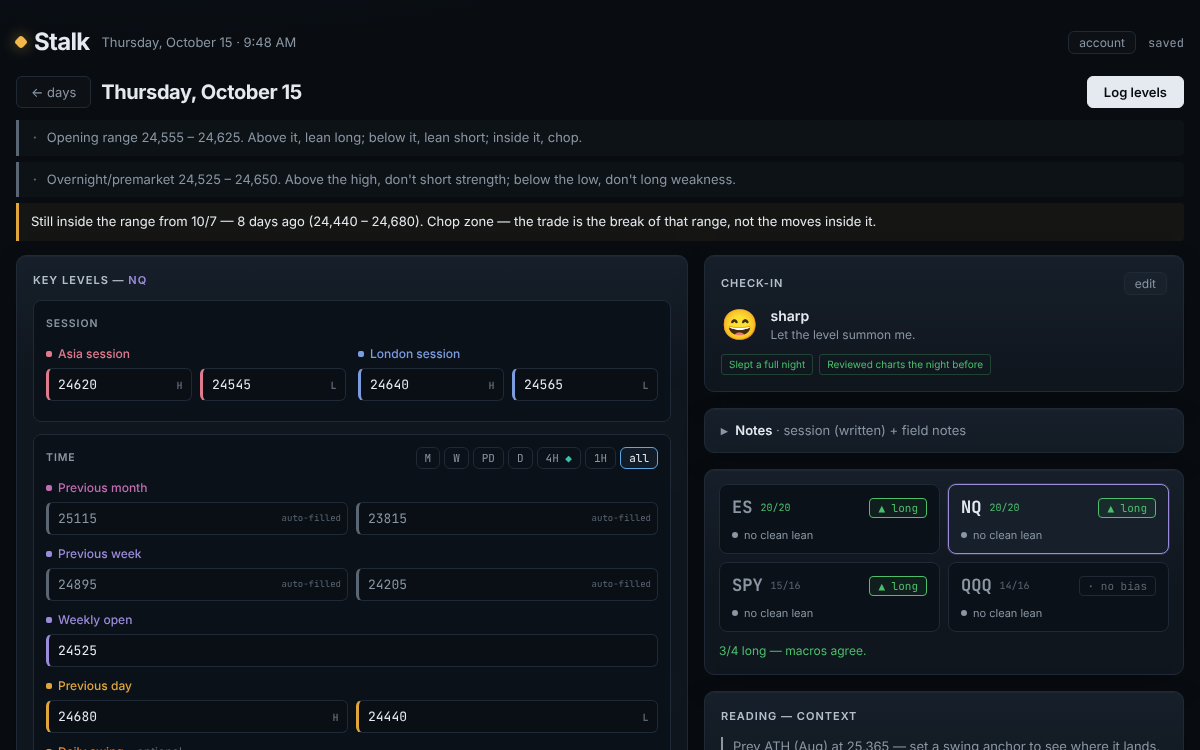Toggle the PD timeframe filter

coord(488,458)
